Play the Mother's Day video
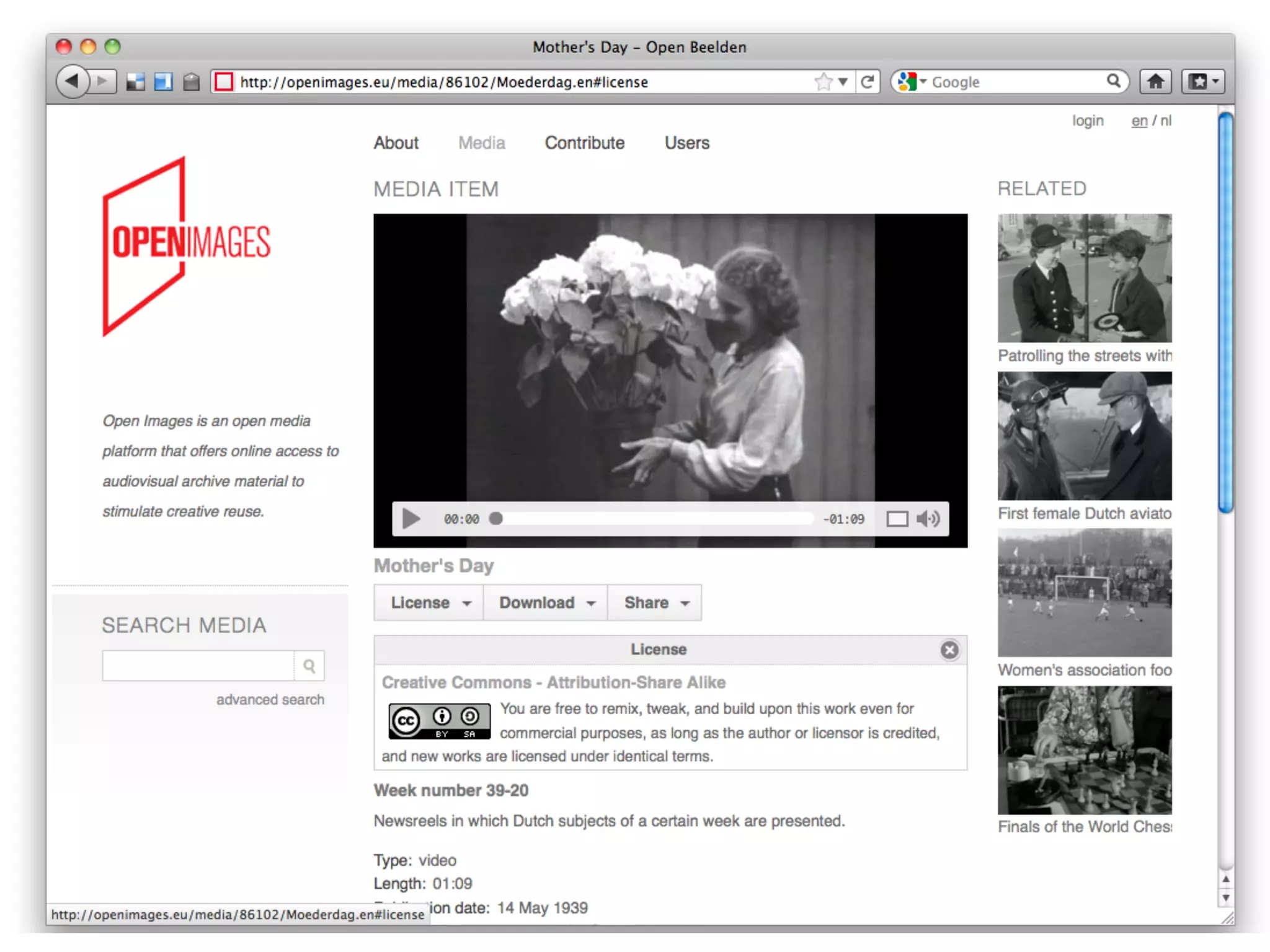This screenshot has width=1270, height=952. [411, 519]
